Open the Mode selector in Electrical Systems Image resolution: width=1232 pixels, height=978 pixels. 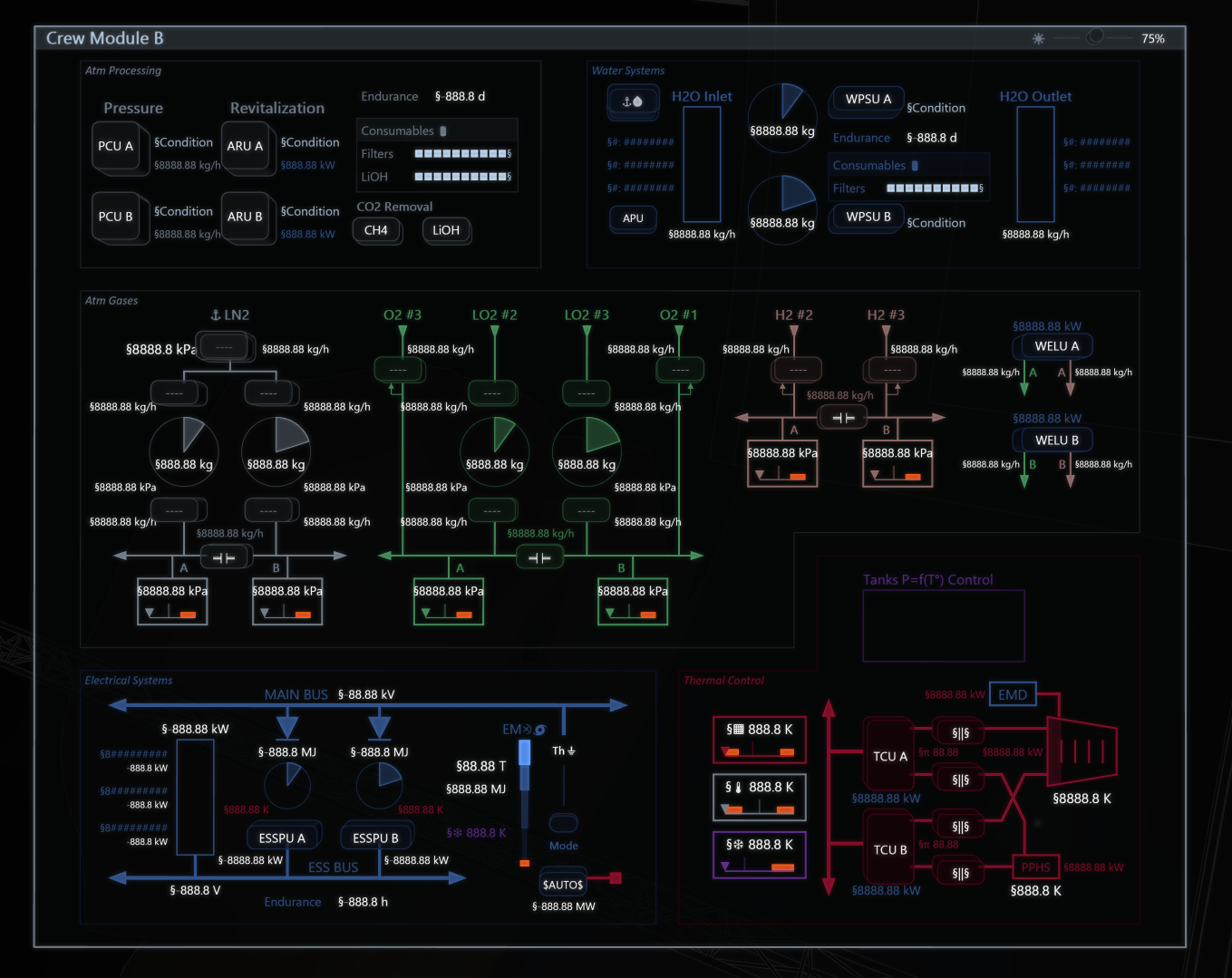click(x=563, y=823)
